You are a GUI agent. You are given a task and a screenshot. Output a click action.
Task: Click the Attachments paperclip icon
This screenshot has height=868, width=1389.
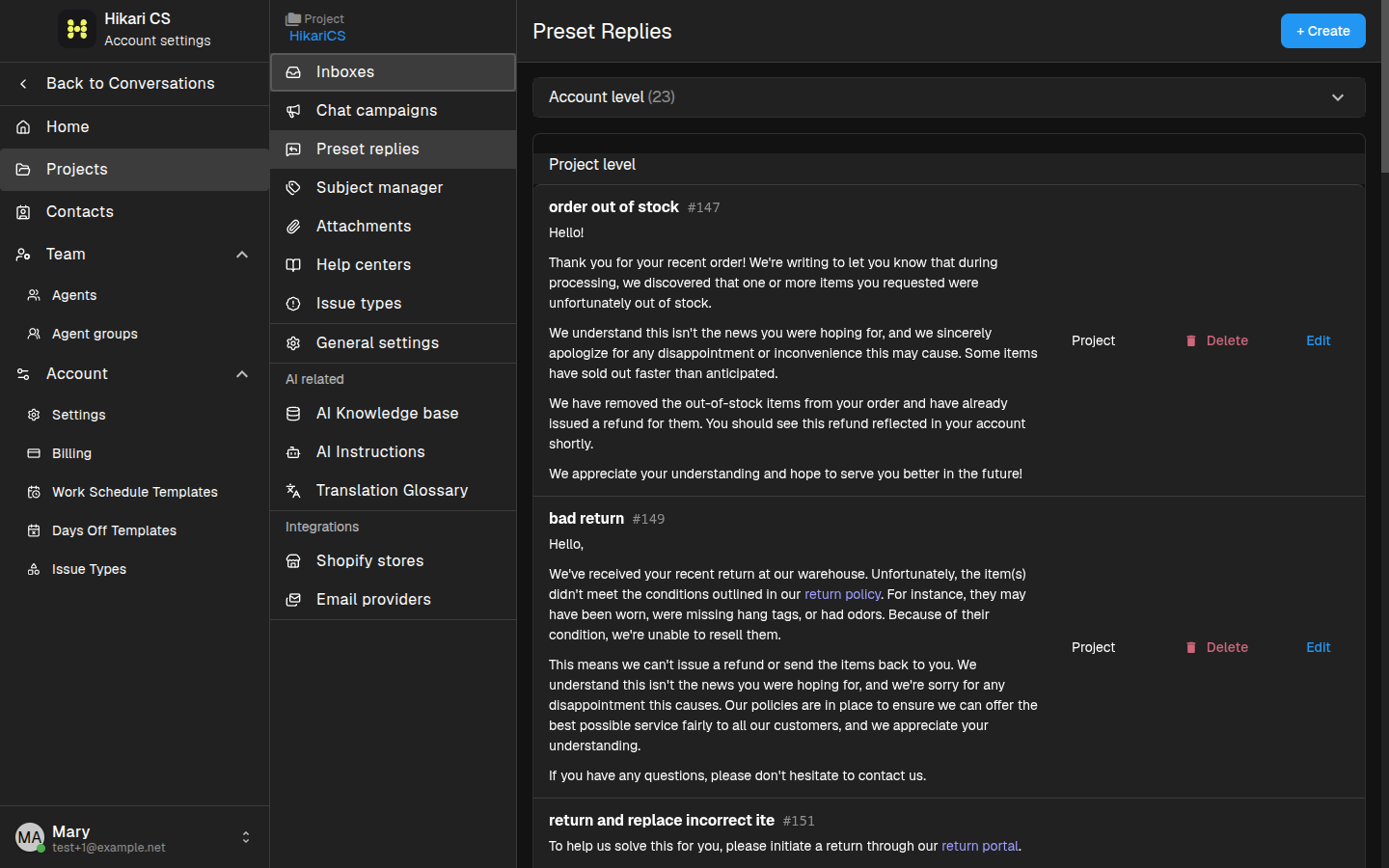pos(293,227)
